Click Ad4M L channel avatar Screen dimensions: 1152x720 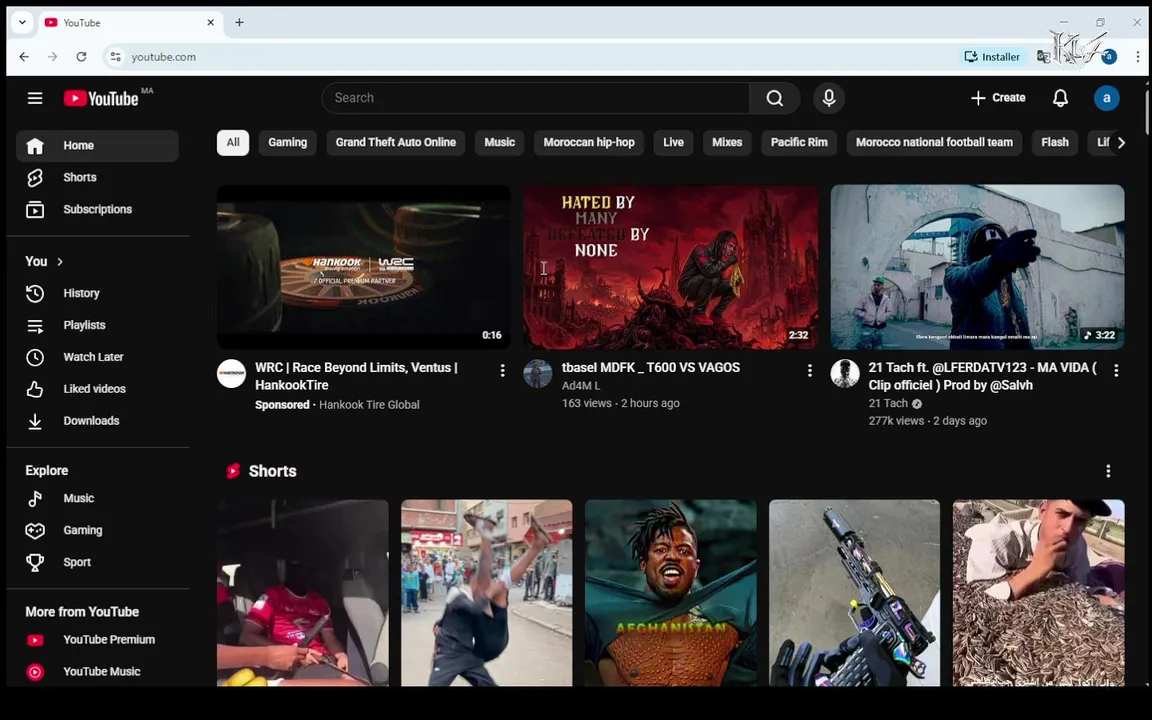[538, 373]
